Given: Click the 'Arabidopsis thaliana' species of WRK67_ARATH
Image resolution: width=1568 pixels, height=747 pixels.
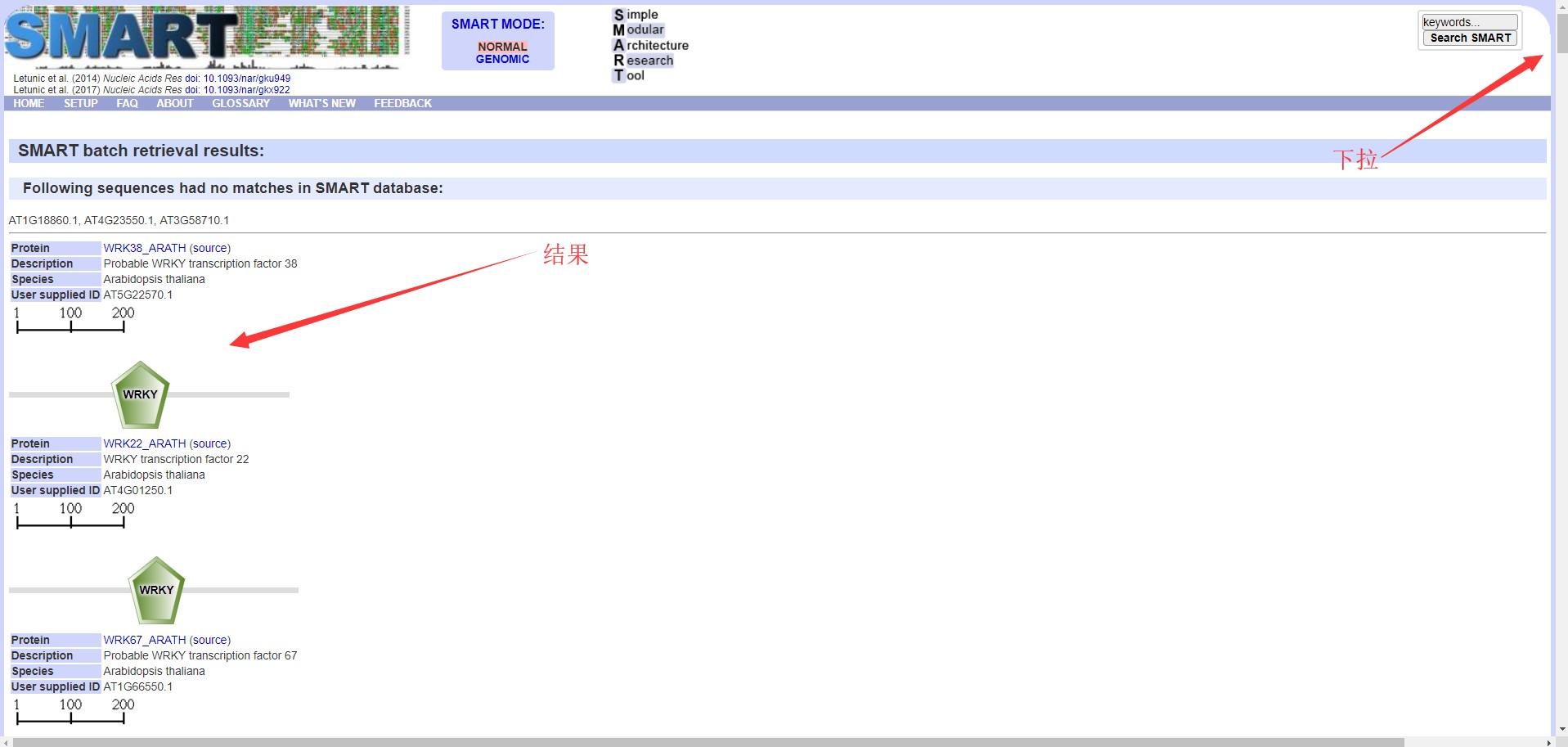Looking at the screenshot, I should 154,671.
